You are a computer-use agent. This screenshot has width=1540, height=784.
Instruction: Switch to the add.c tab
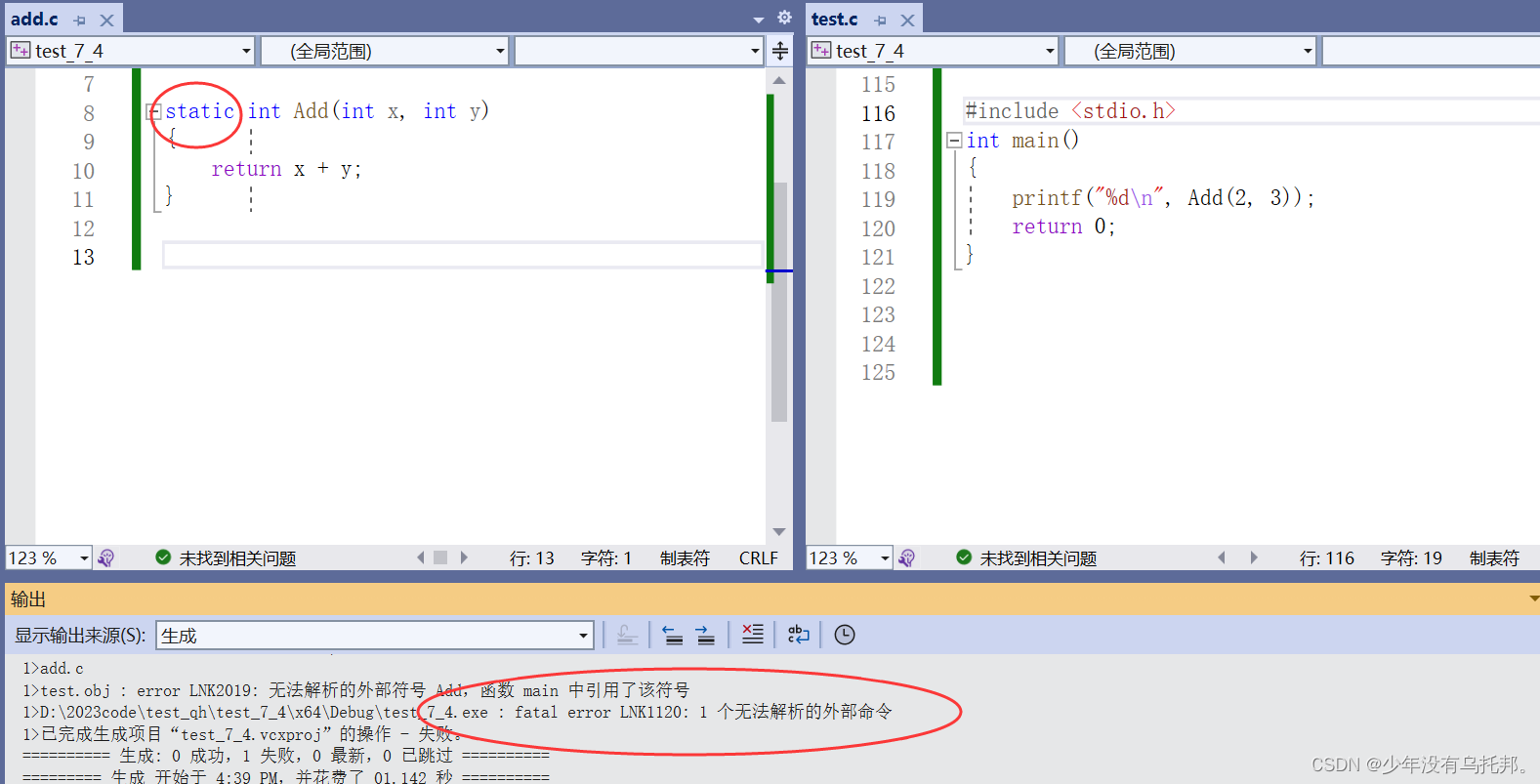click(x=34, y=19)
